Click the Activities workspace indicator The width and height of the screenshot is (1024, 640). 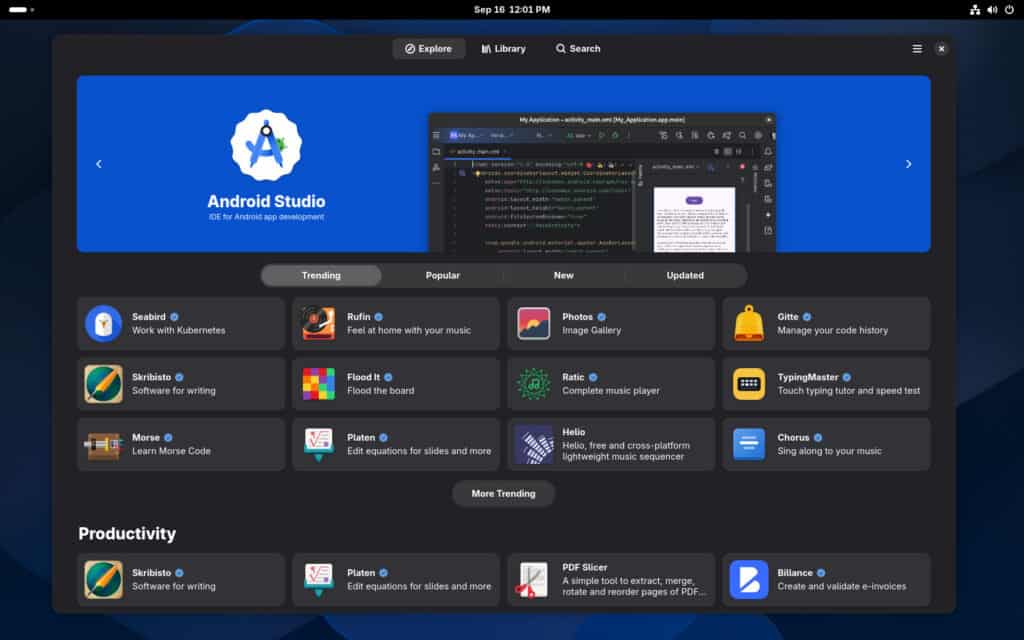tap(22, 10)
